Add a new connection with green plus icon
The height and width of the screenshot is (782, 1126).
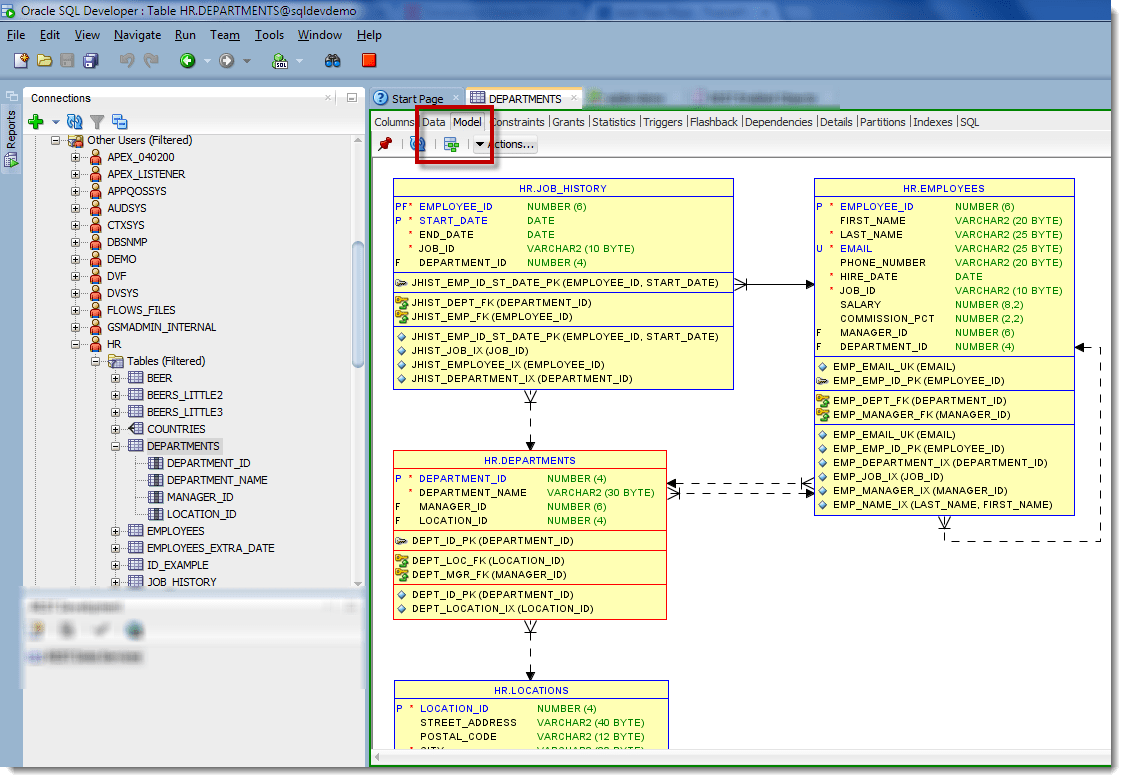coord(37,121)
